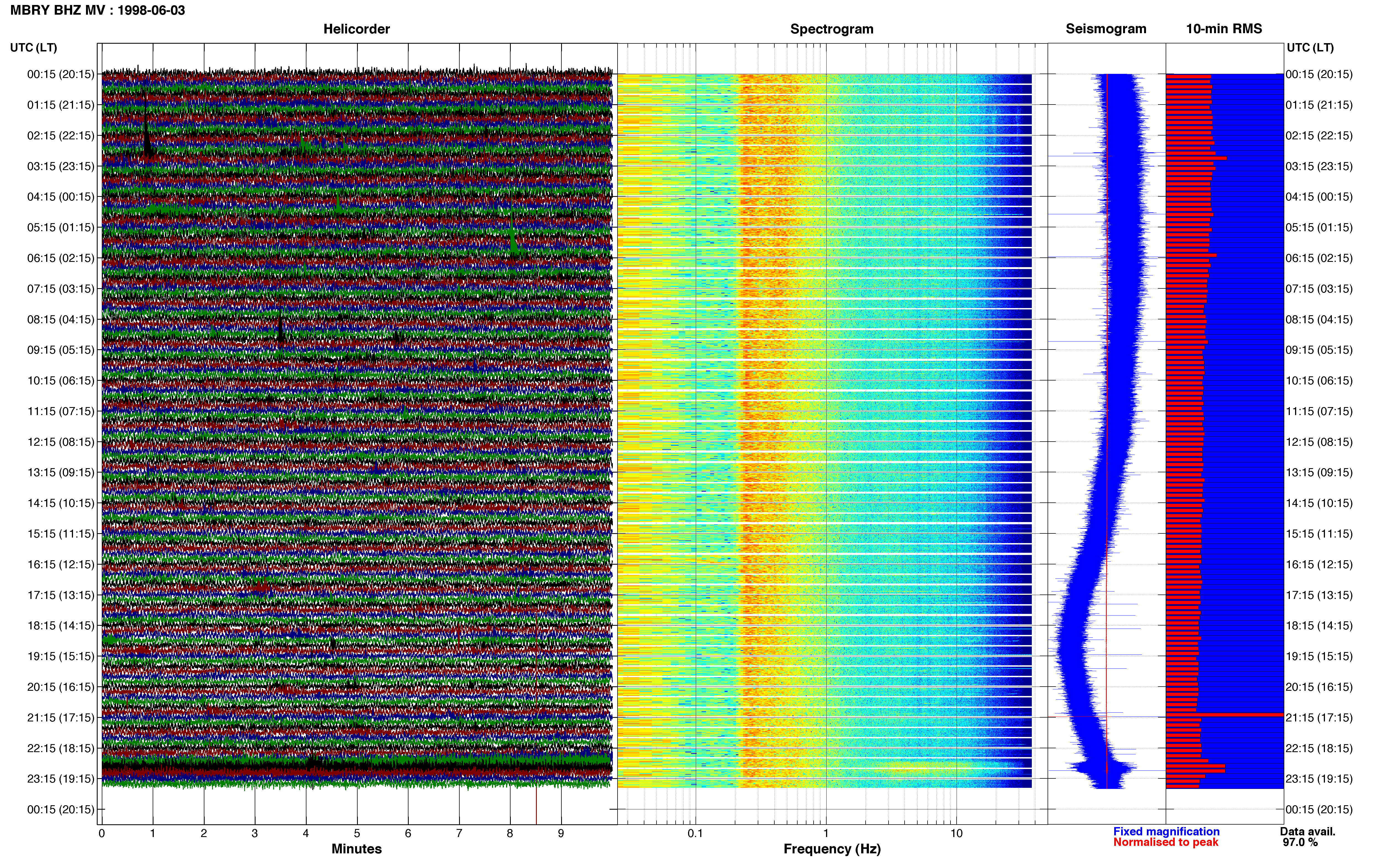Screen dimensions: 1388x868
Task: Select the 'Helicorder' panel heading
Action: coord(356,29)
